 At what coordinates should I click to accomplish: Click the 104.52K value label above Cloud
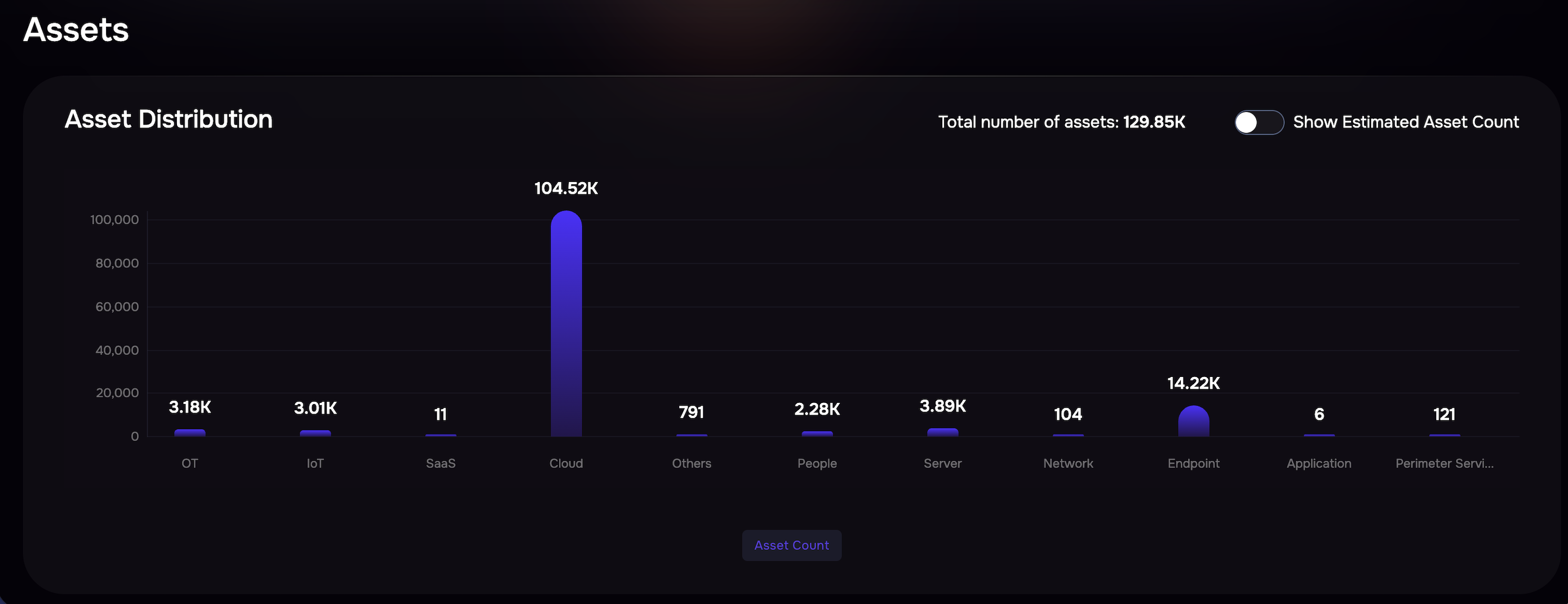(565, 189)
